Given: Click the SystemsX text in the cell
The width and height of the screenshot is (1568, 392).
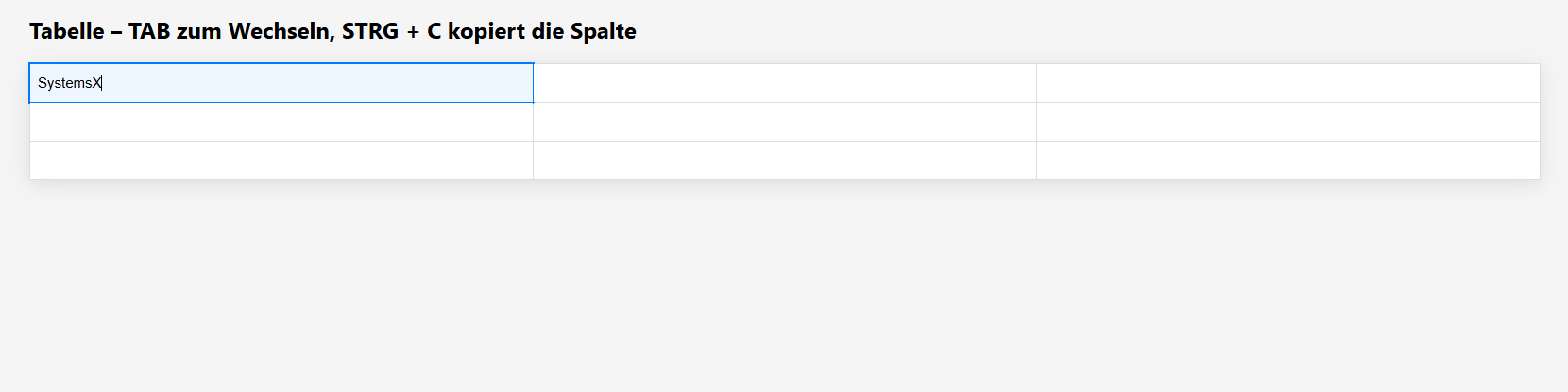Looking at the screenshot, I should [x=68, y=83].
